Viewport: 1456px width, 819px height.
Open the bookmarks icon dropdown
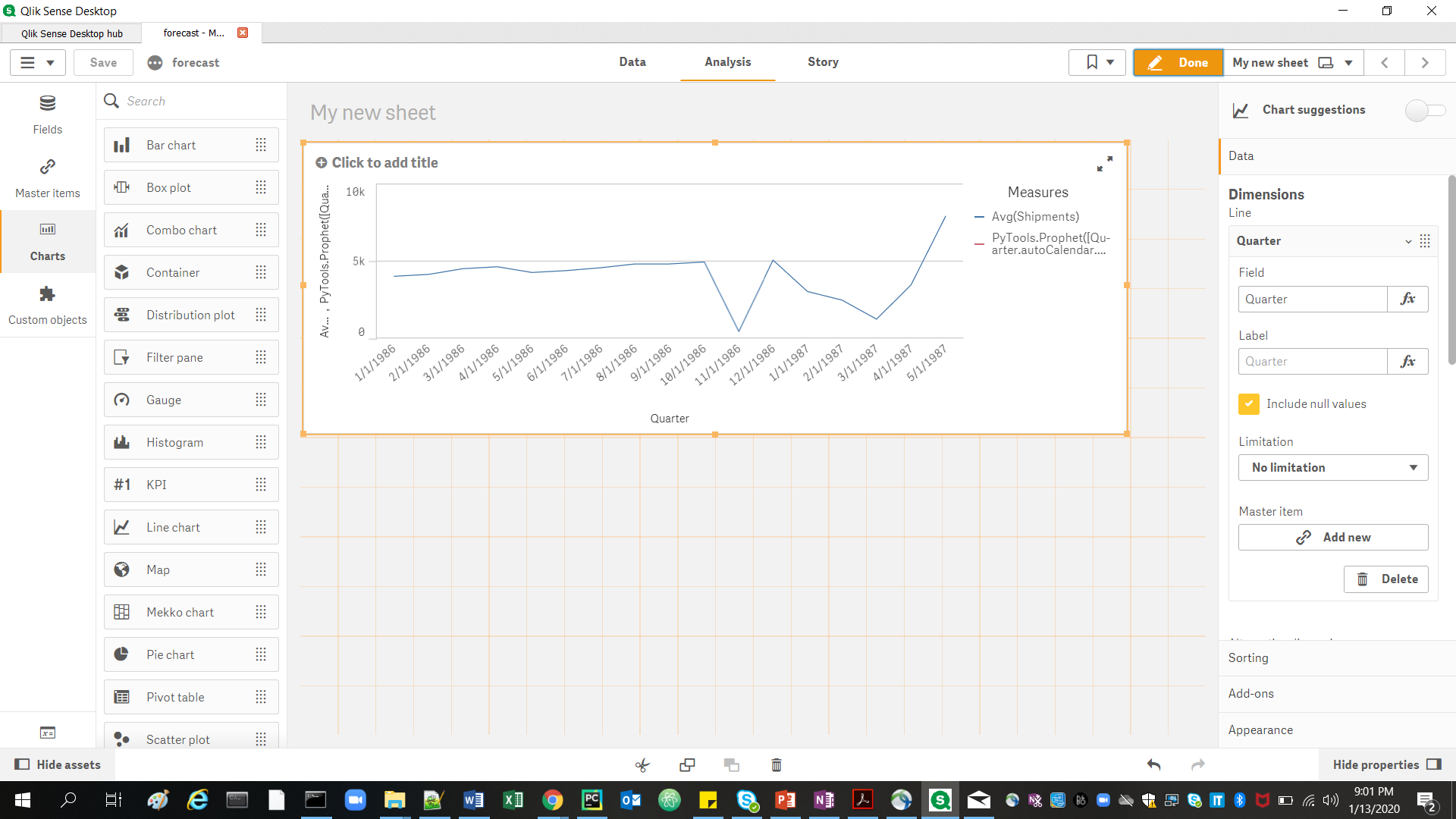1098,62
